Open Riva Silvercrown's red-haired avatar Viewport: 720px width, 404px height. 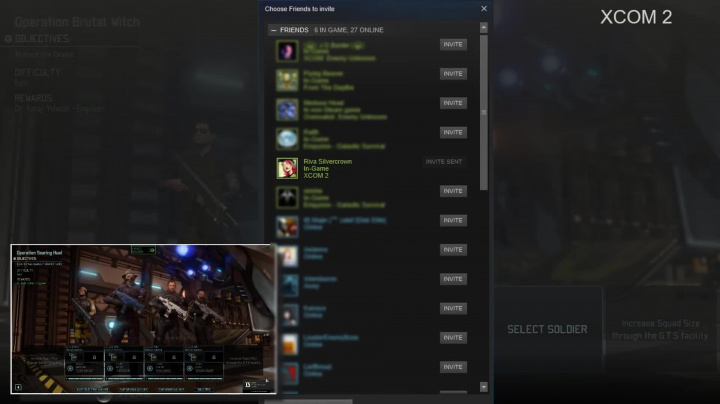(287, 168)
